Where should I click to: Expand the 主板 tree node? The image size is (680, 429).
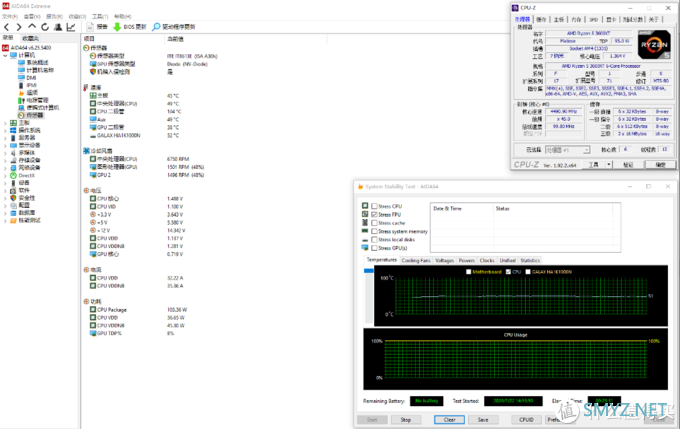(x=5, y=123)
